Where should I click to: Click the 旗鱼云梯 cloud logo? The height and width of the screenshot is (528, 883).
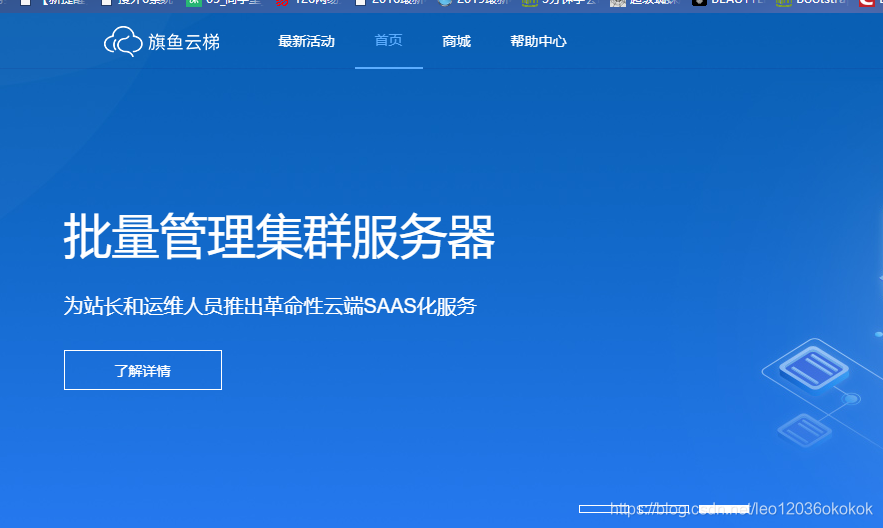(162, 41)
